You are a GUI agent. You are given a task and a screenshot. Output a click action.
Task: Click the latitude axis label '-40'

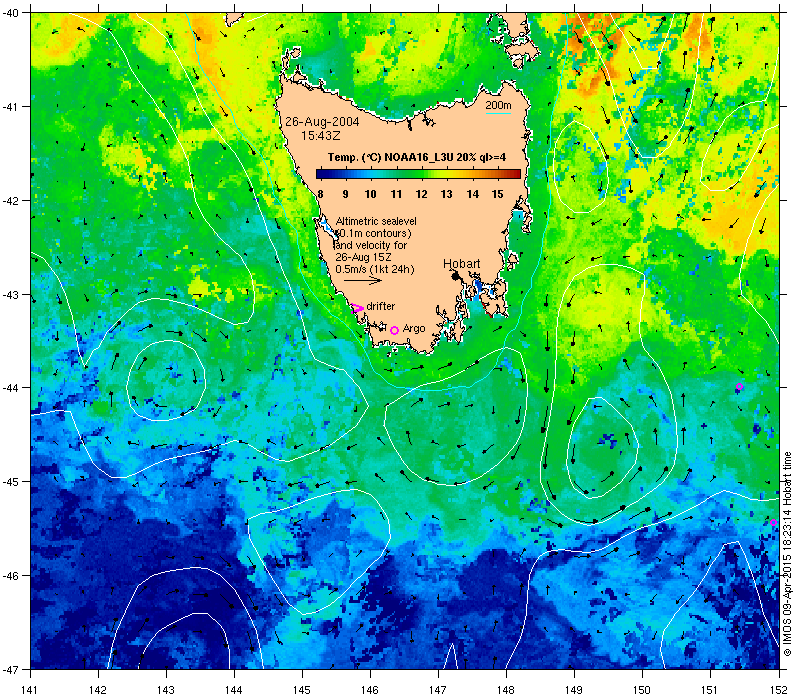[x=10, y=13]
